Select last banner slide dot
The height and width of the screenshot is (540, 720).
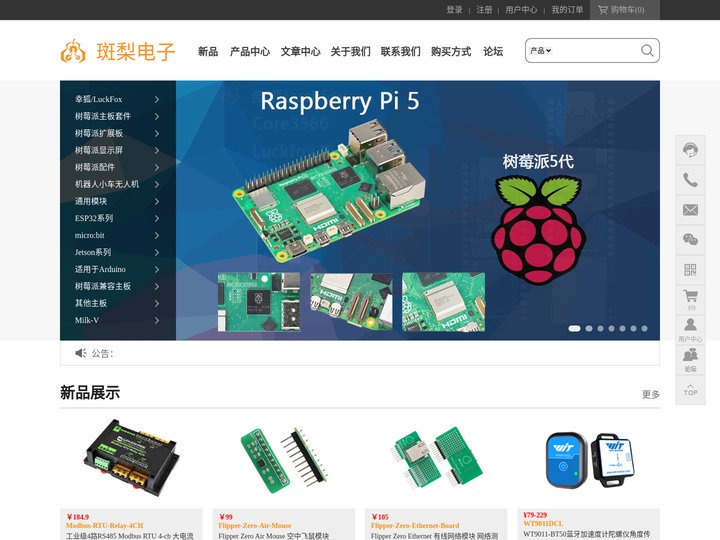click(x=645, y=328)
